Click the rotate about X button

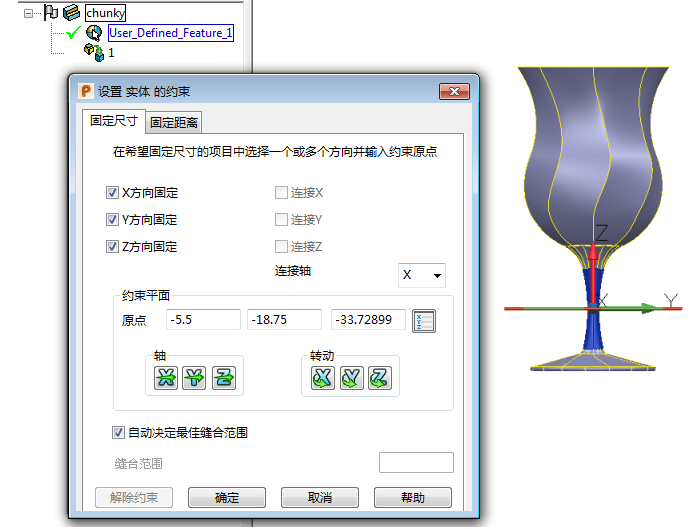pos(322,378)
